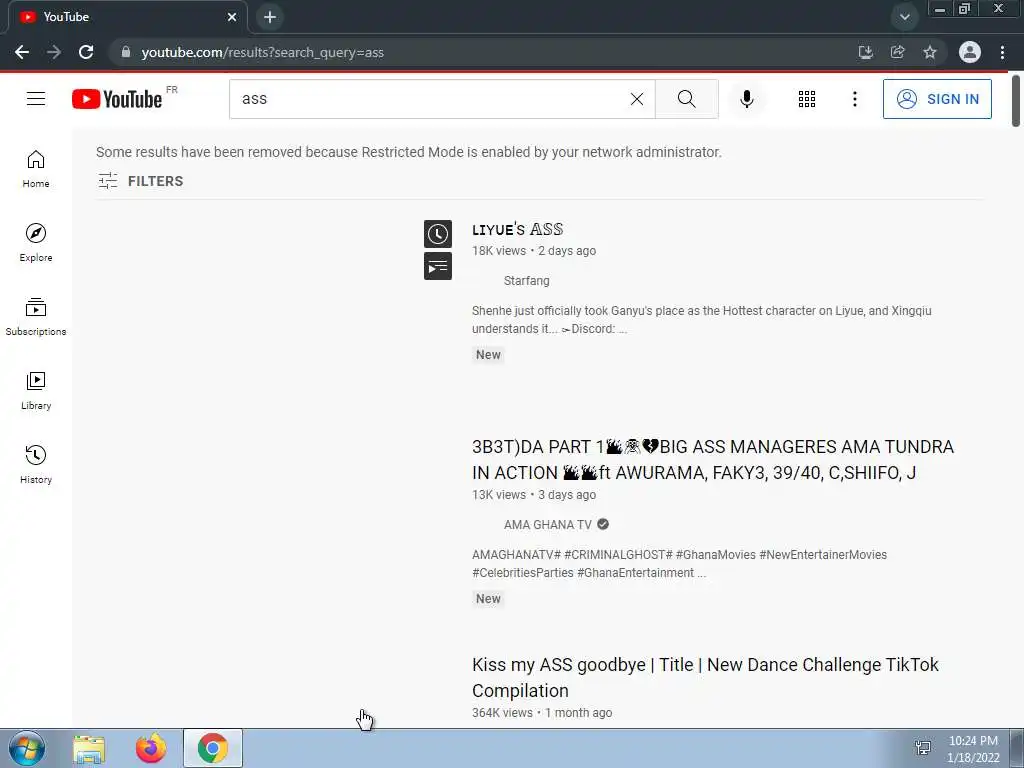1024x768 pixels.
Task: Click the '18K views • 2 days ago' text
Action: point(534,251)
